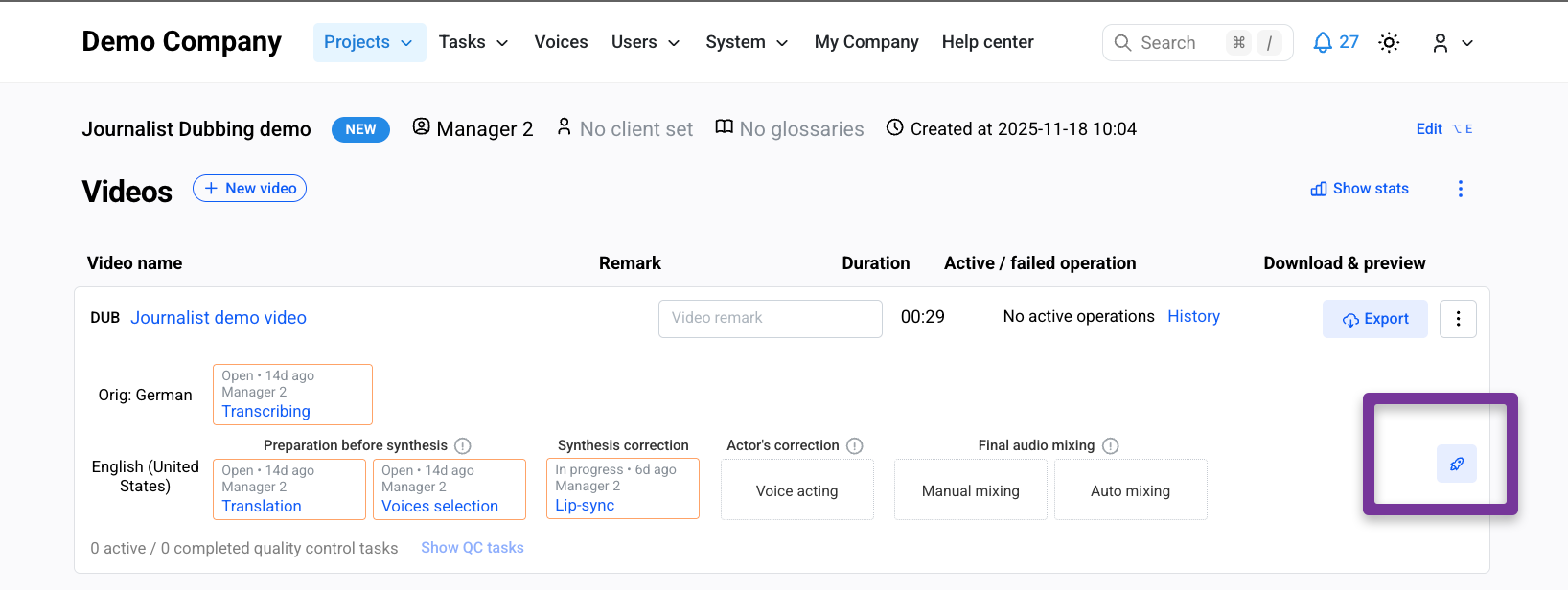Click the Search field in the header
The image size is (1568, 590).
coord(1197,42)
